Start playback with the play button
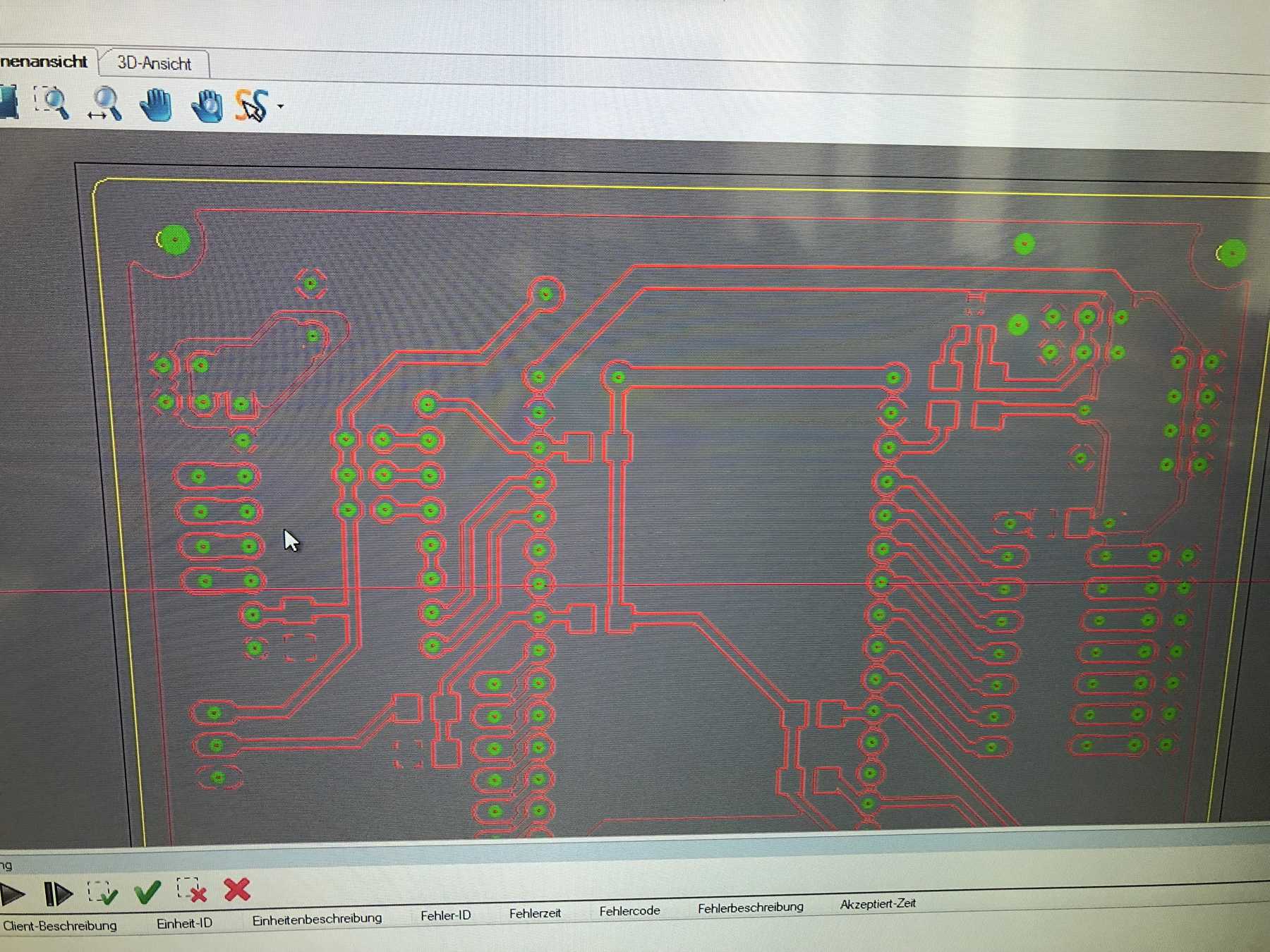The height and width of the screenshot is (952, 1270). (12, 894)
